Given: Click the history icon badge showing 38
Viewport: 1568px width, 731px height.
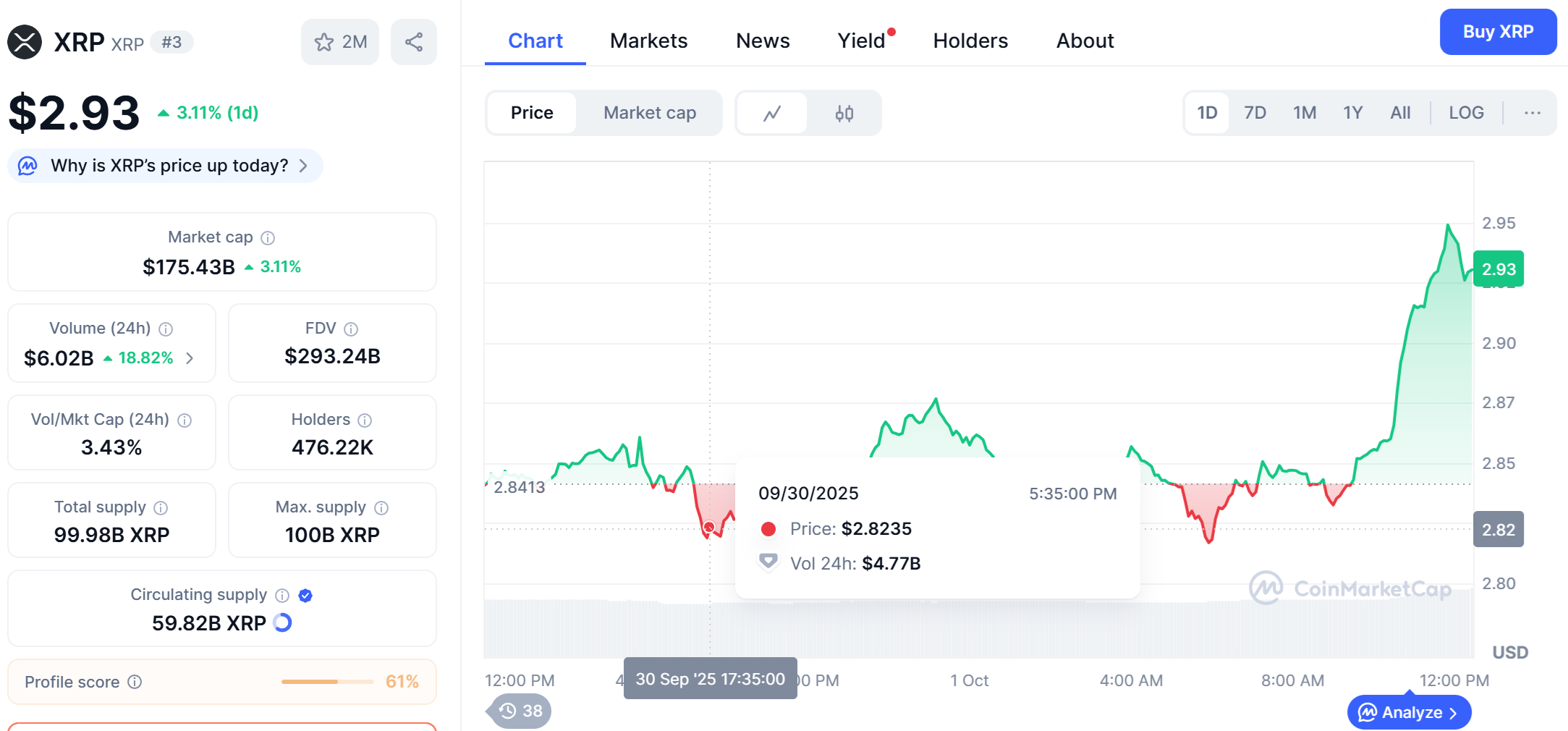Looking at the screenshot, I should (x=520, y=711).
